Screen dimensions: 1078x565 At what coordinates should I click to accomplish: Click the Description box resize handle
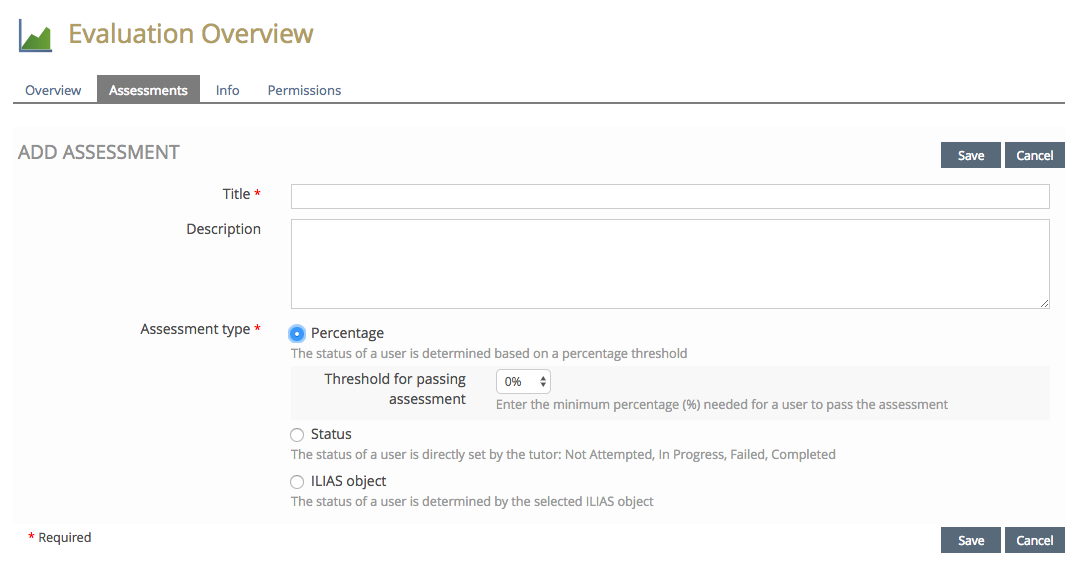click(x=1044, y=303)
